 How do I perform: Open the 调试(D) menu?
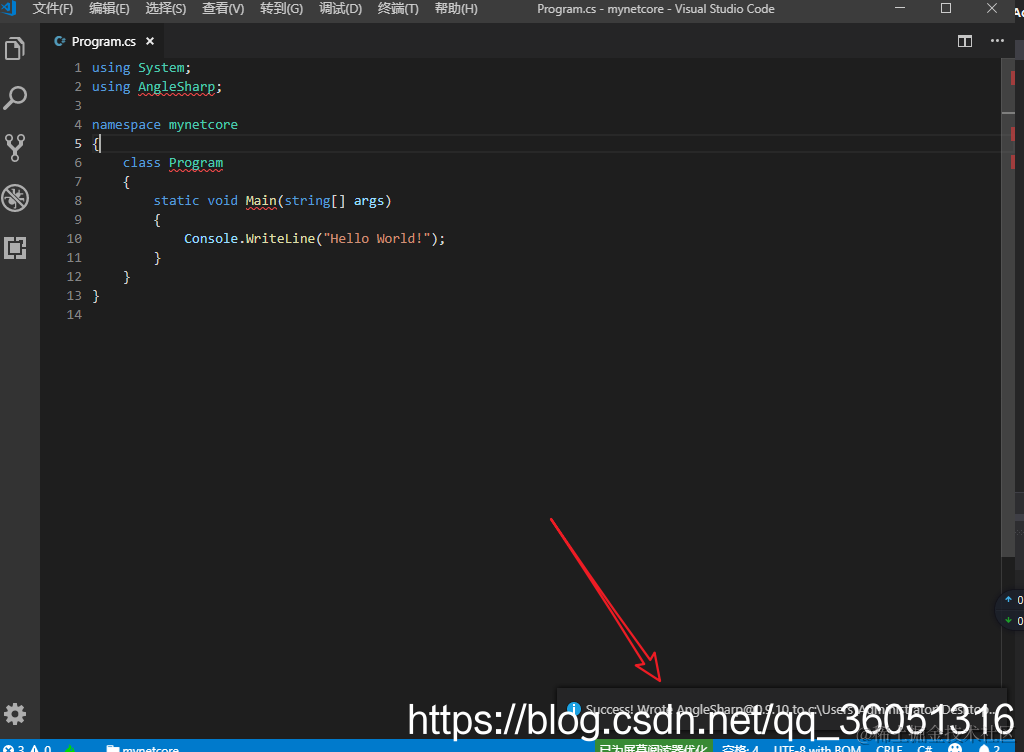(x=340, y=9)
